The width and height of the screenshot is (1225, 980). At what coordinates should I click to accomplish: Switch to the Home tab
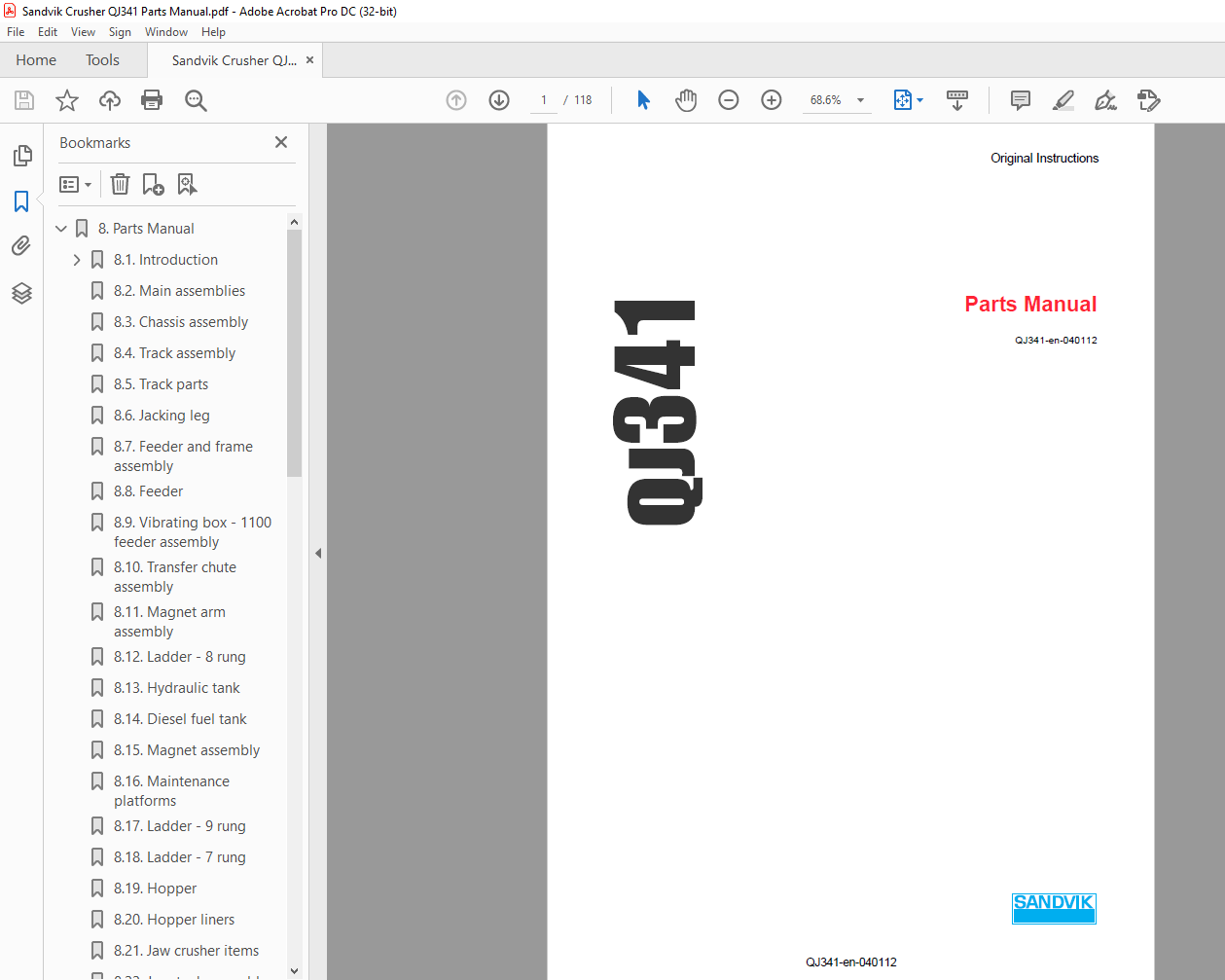(x=36, y=60)
